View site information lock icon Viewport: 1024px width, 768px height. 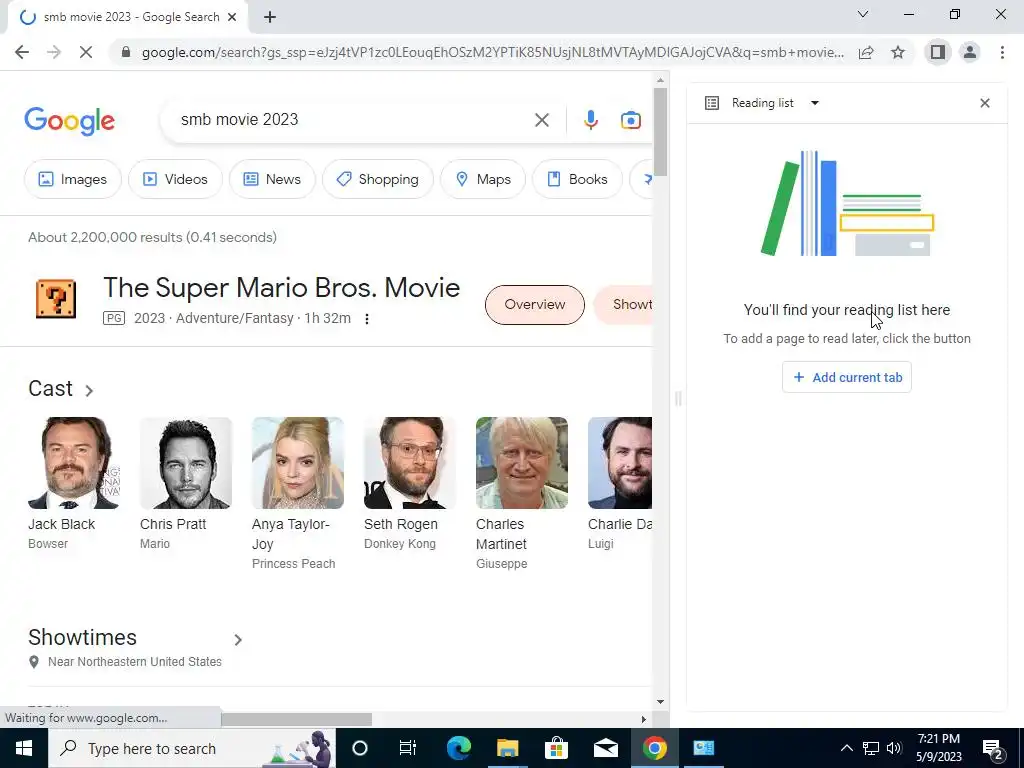point(126,52)
